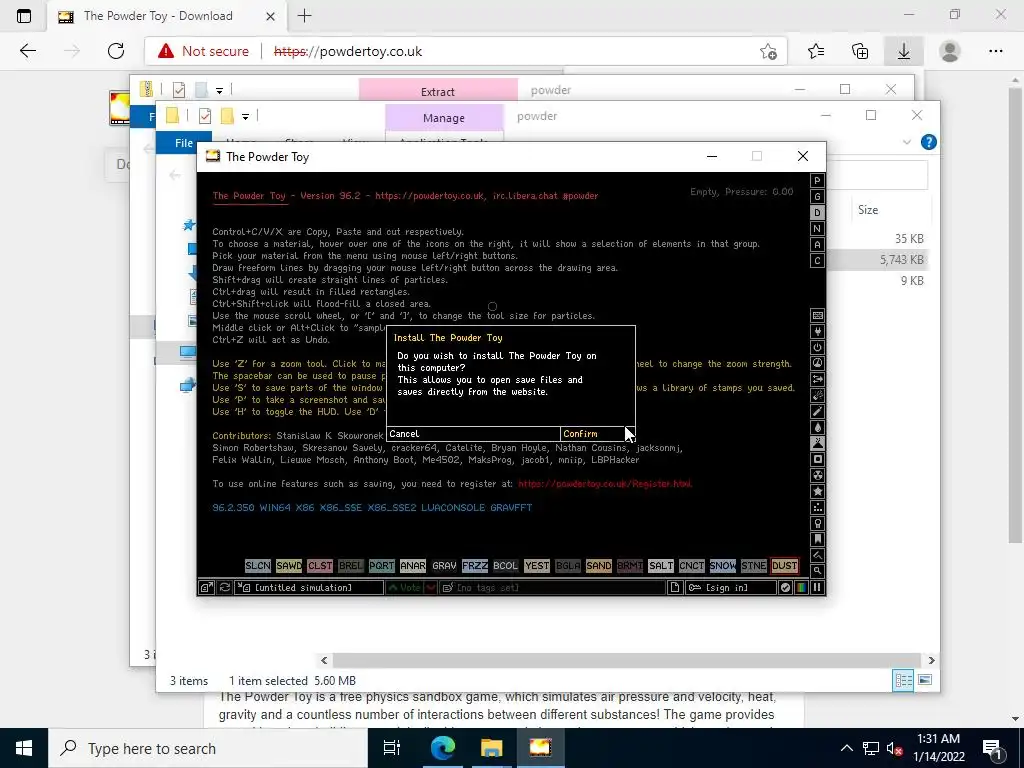Open the Sensors menu gauge icon
The height and width of the screenshot is (768, 1024).
817,363
